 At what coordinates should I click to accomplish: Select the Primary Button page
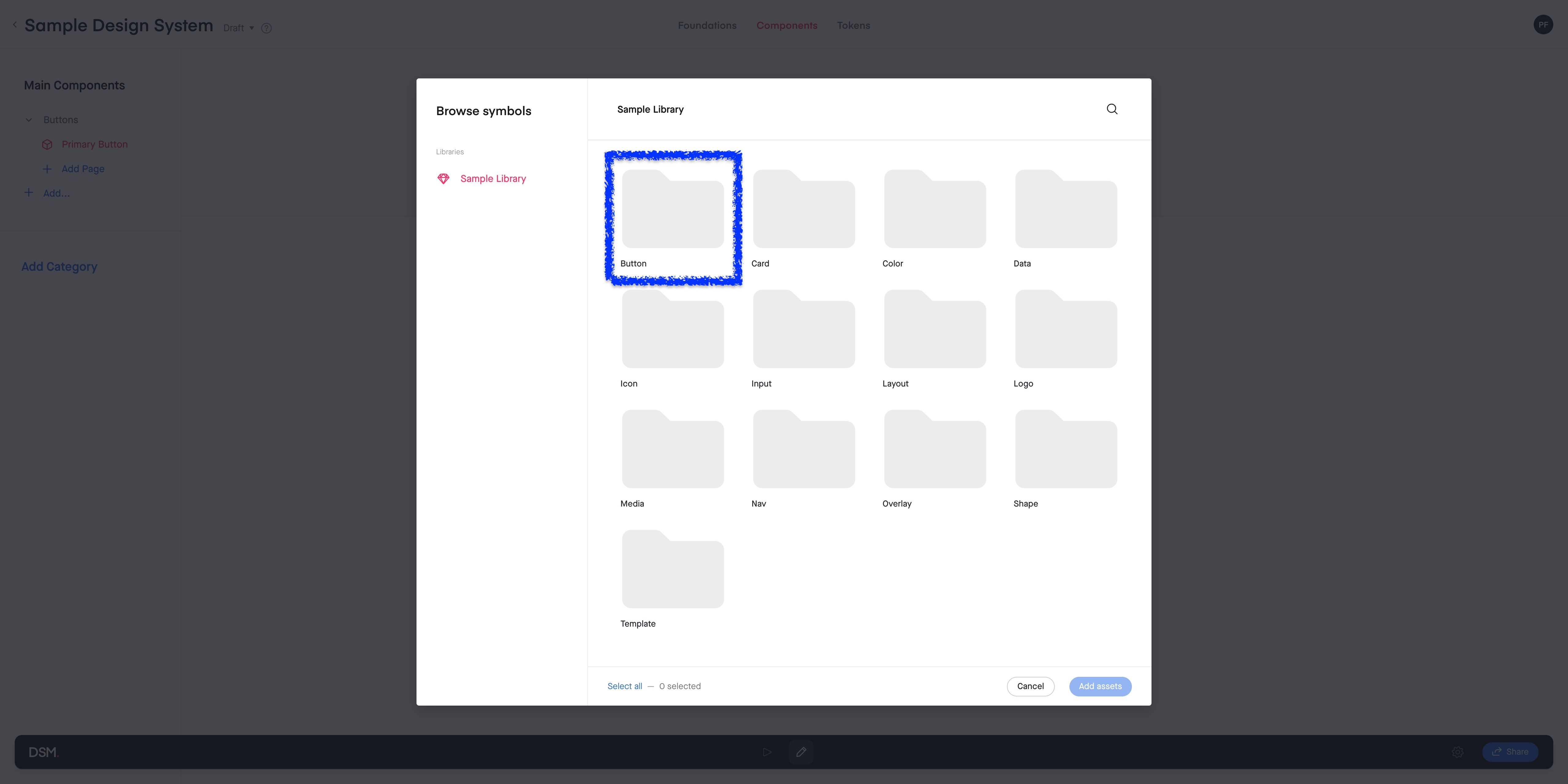pyautogui.click(x=94, y=144)
